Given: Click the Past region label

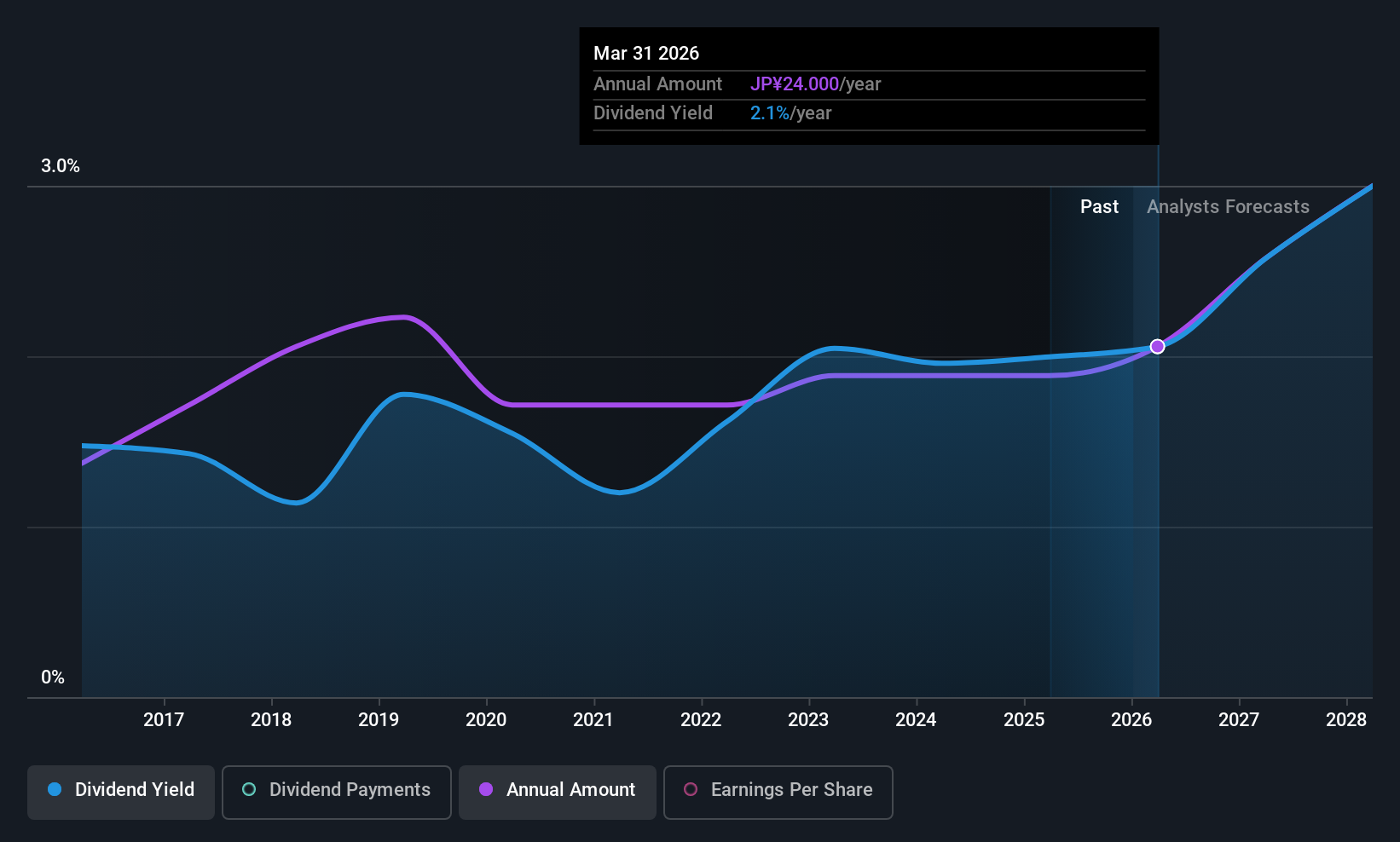Looking at the screenshot, I should [x=1099, y=206].
